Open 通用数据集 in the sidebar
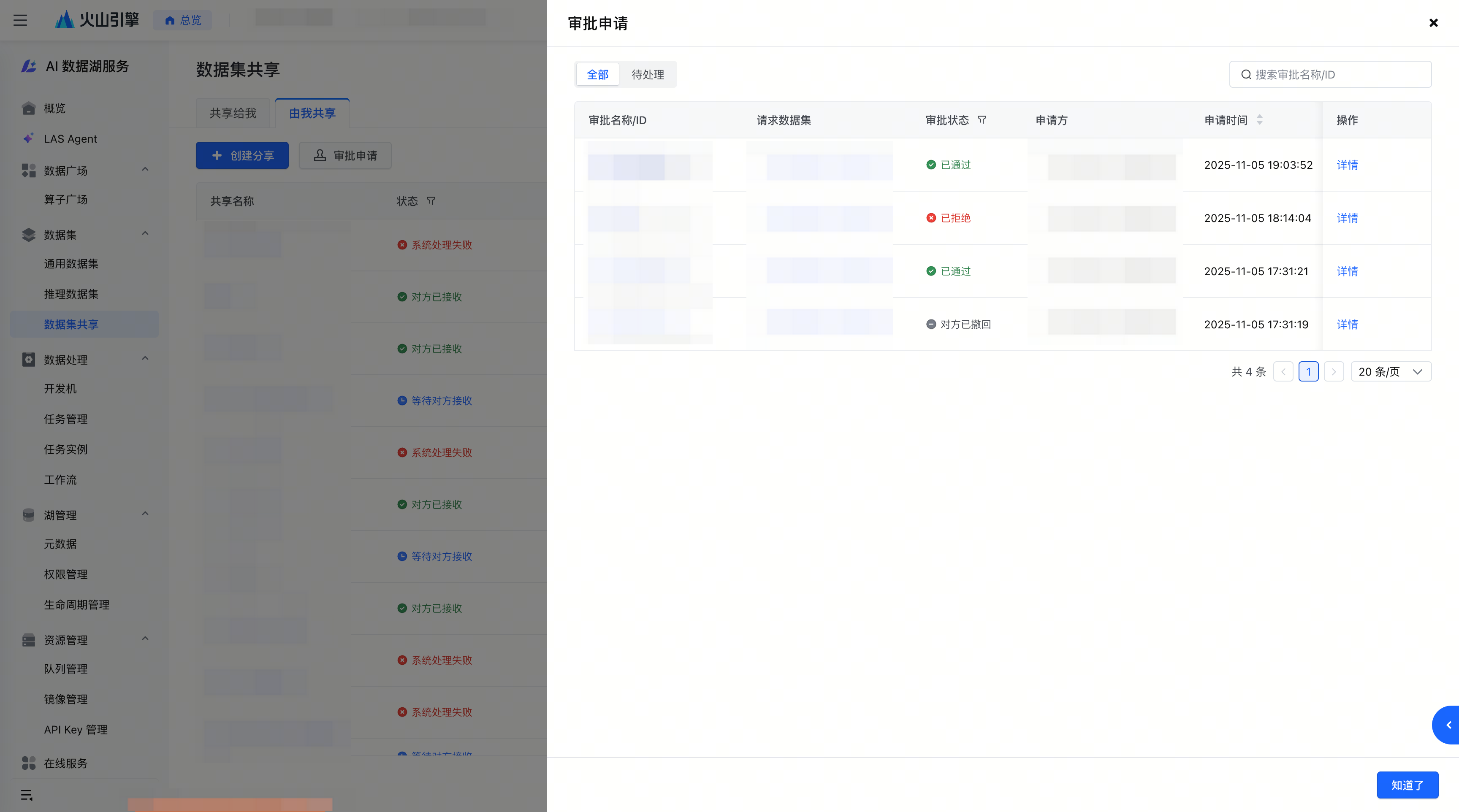This screenshot has height=812, width=1459. (x=71, y=264)
